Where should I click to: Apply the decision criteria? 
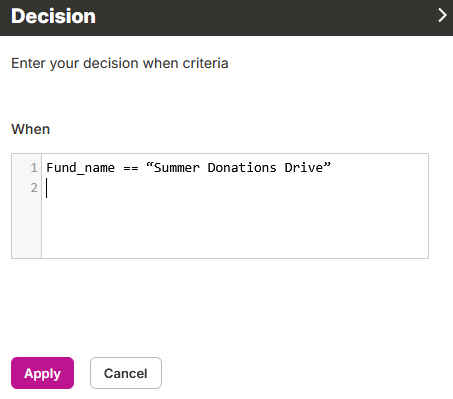click(42, 373)
